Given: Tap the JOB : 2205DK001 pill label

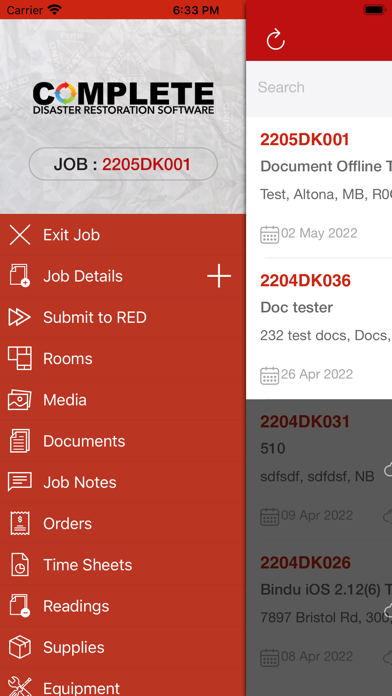Looking at the screenshot, I should [123, 164].
